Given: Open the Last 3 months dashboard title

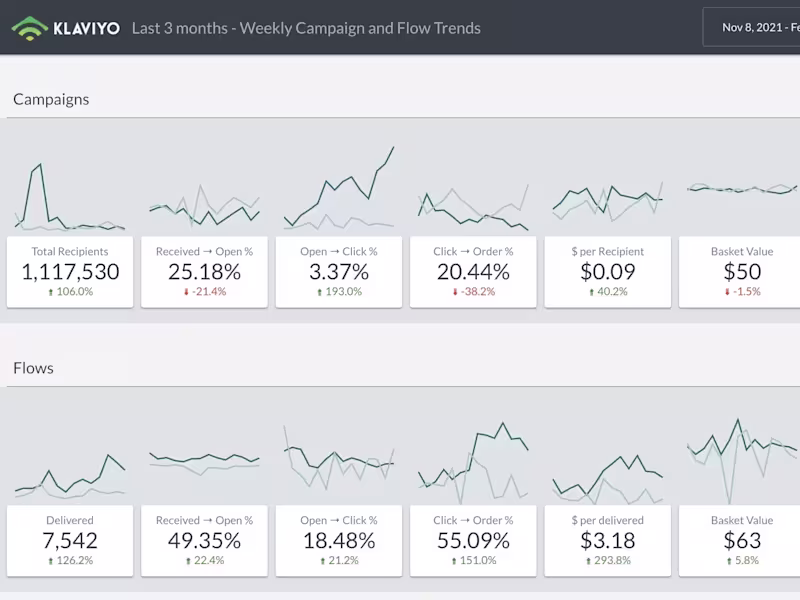Looking at the screenshot, I should (x=305, y=28).
